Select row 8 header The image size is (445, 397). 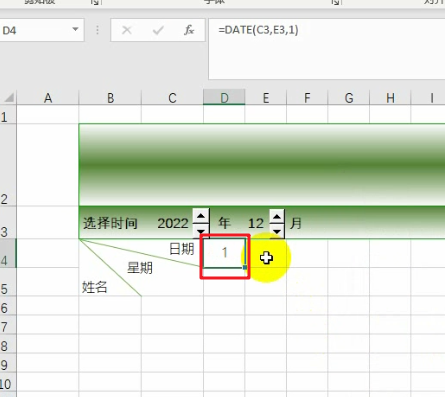pyautogui.click(x=8, y=344)
